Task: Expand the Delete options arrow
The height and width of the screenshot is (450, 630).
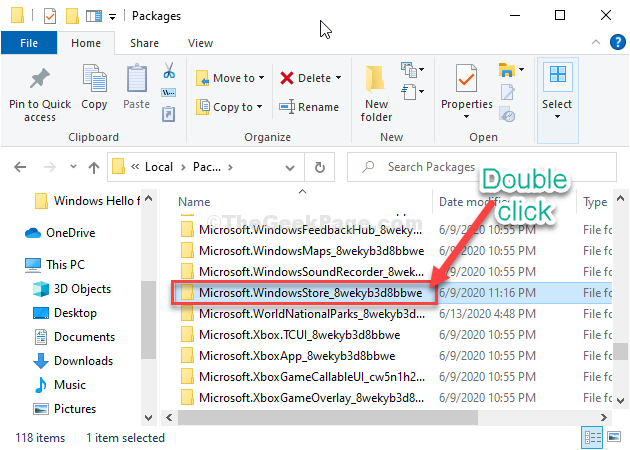Action: (x=338, y=78)
